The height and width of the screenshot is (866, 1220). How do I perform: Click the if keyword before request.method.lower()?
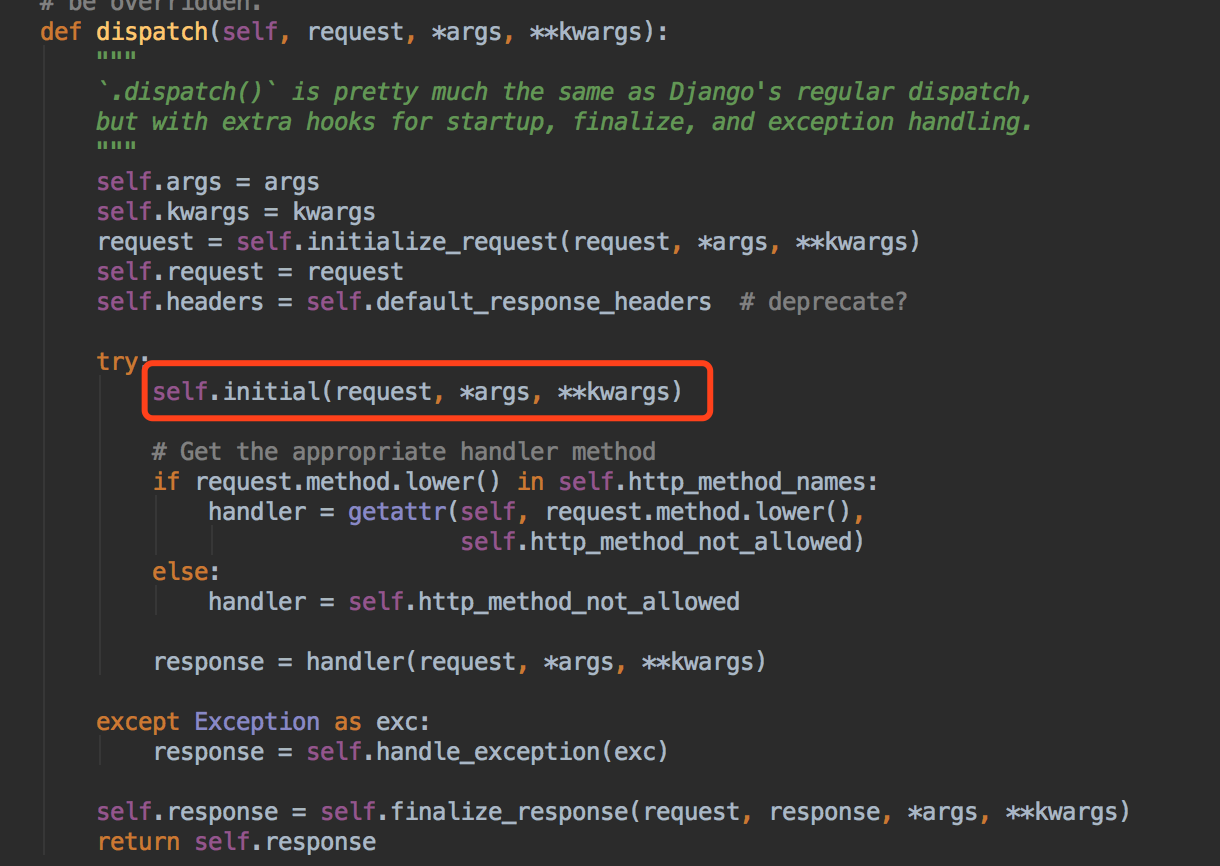pos(166,482)
